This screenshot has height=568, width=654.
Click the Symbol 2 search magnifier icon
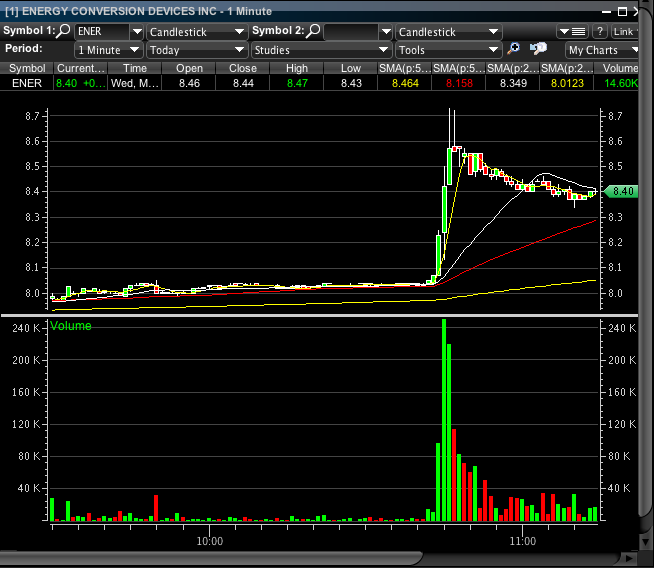[313, 31]
